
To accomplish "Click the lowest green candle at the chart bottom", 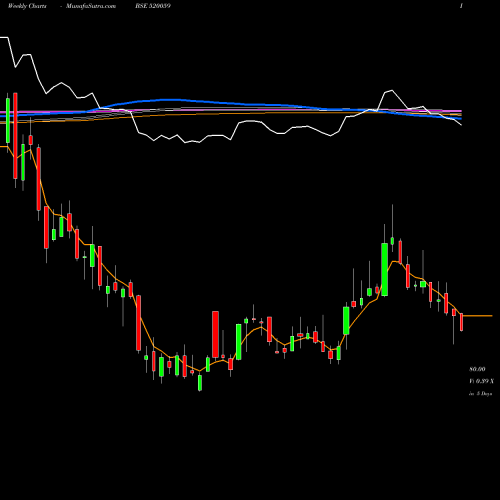I will click(200, 383).
